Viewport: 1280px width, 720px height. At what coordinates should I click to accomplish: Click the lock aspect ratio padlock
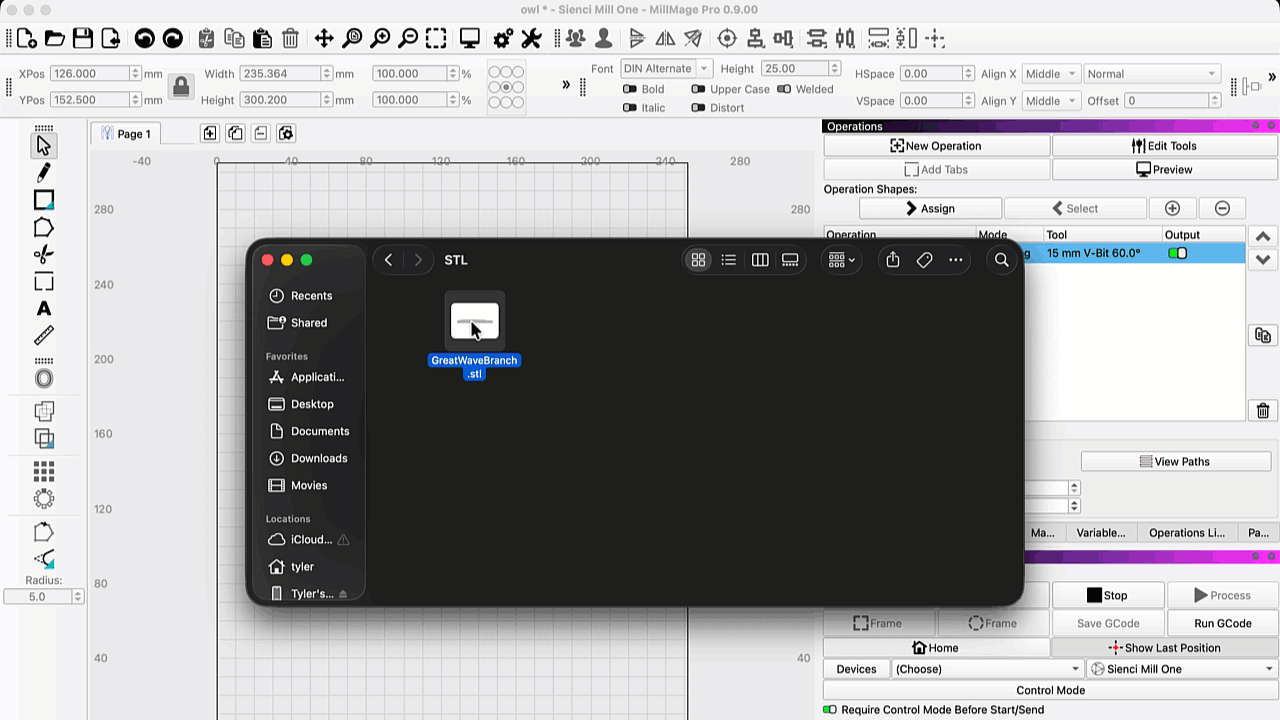[181, 87]
